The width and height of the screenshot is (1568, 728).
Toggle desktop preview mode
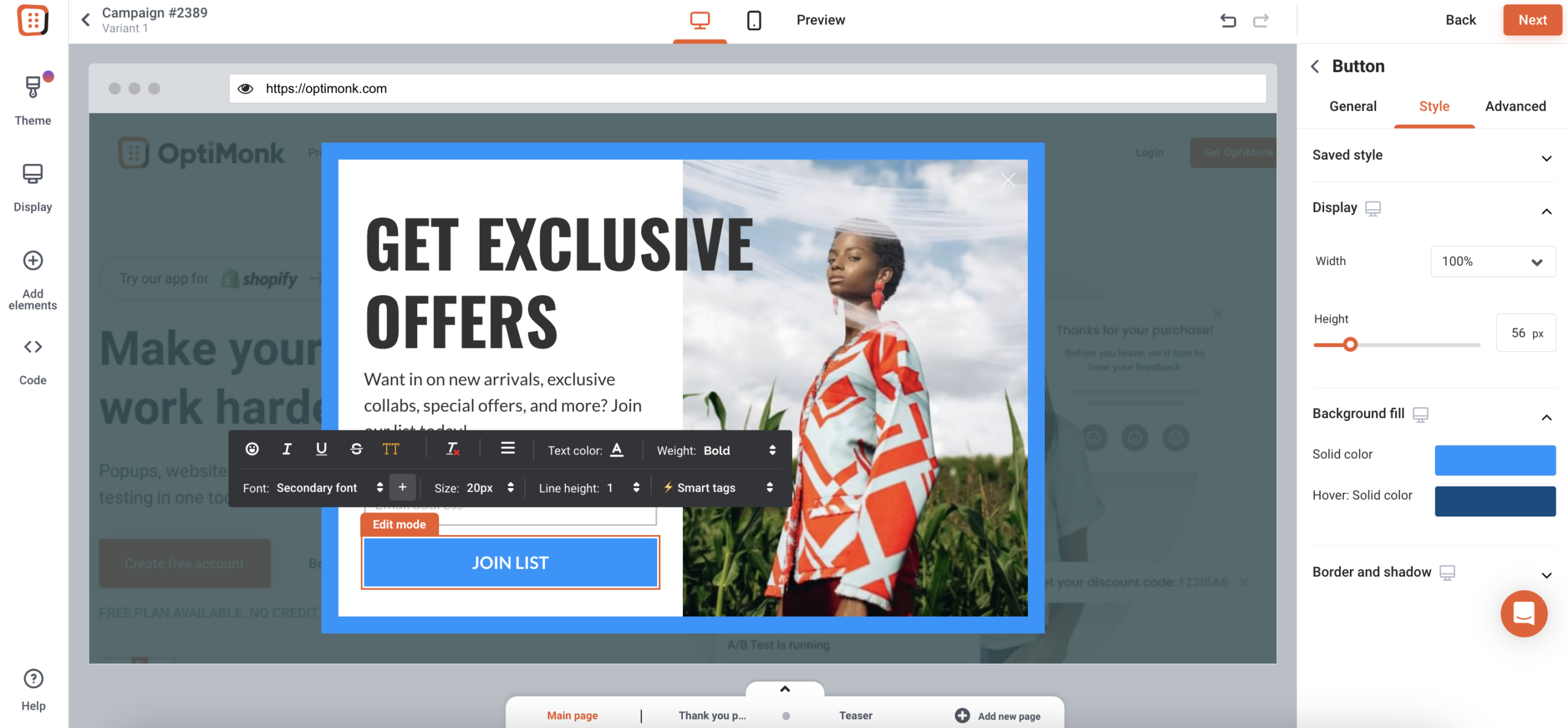[x=700, y=19]
